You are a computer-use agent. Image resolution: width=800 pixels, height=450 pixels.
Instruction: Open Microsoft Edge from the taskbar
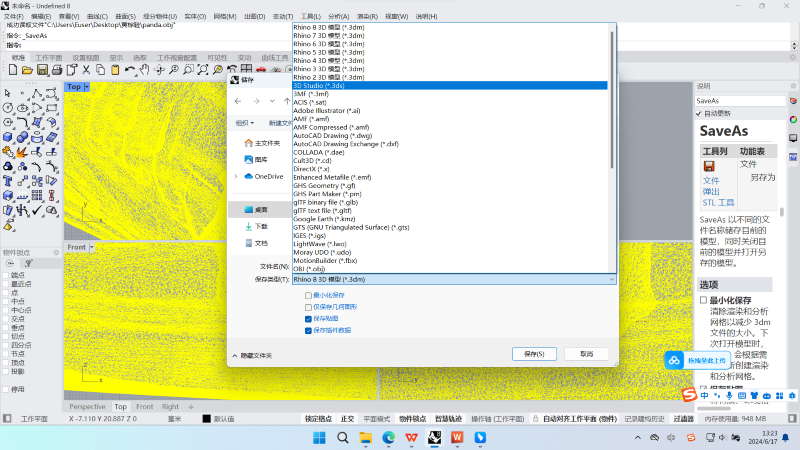click(x=389, y=438)
